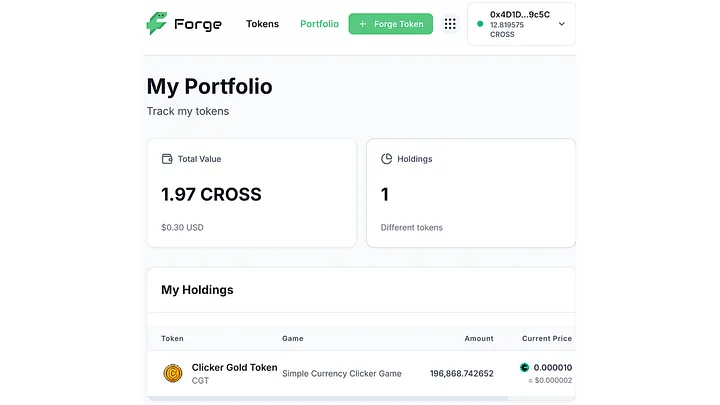The width and height of the screenshot is (720, 405).
Task: Click the Forge Token button
Action: pos(390,24)
